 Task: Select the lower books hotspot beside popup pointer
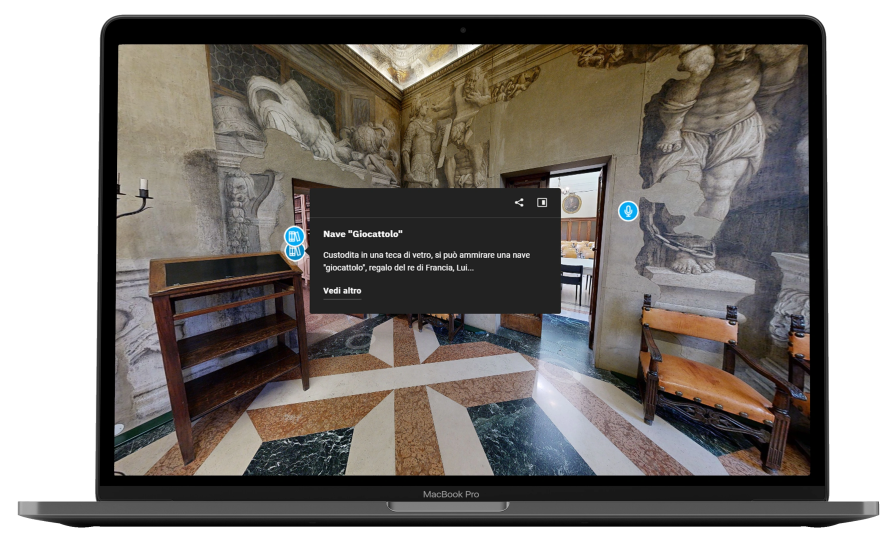point(294,251)
